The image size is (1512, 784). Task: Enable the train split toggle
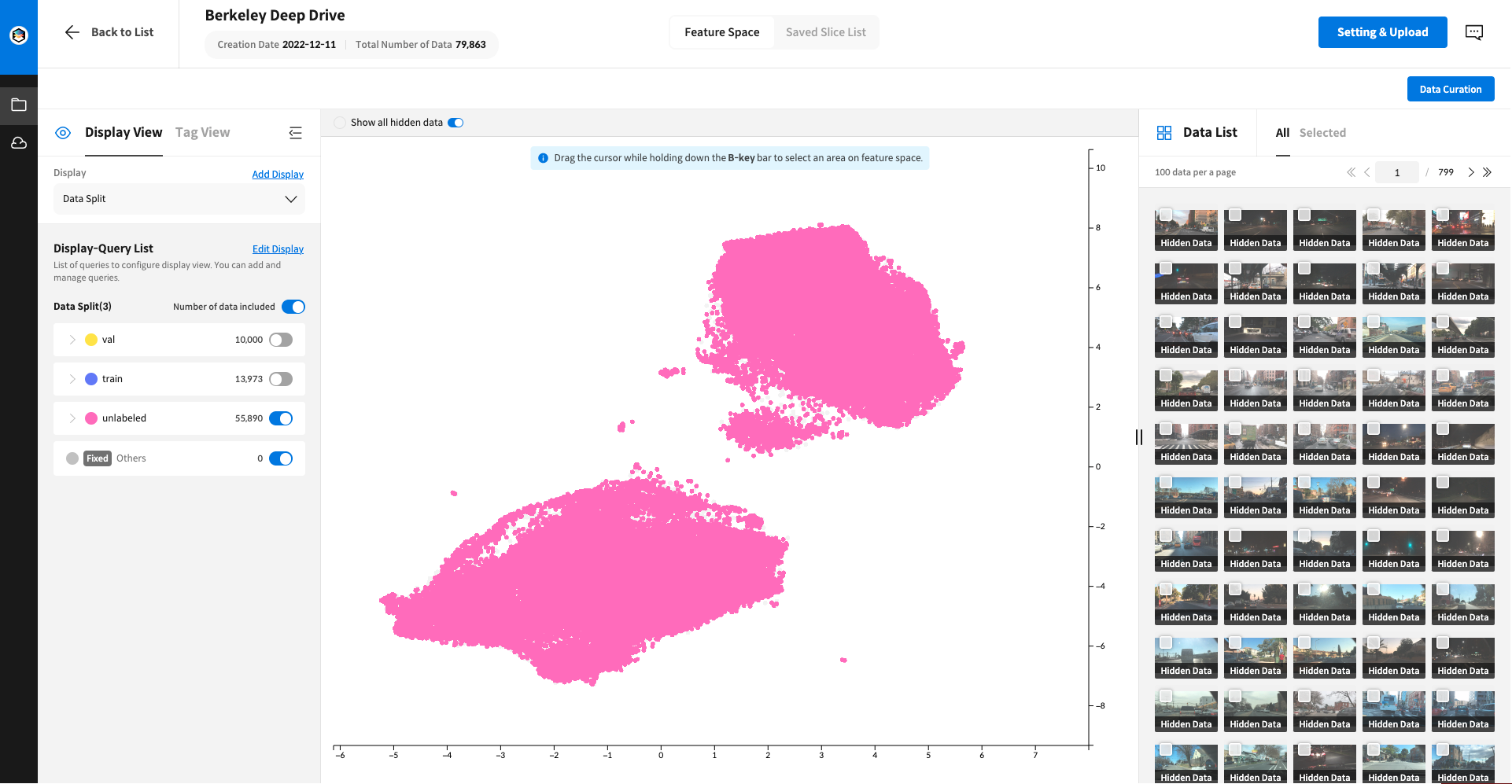pyautogui.click(x=281, y=379)
